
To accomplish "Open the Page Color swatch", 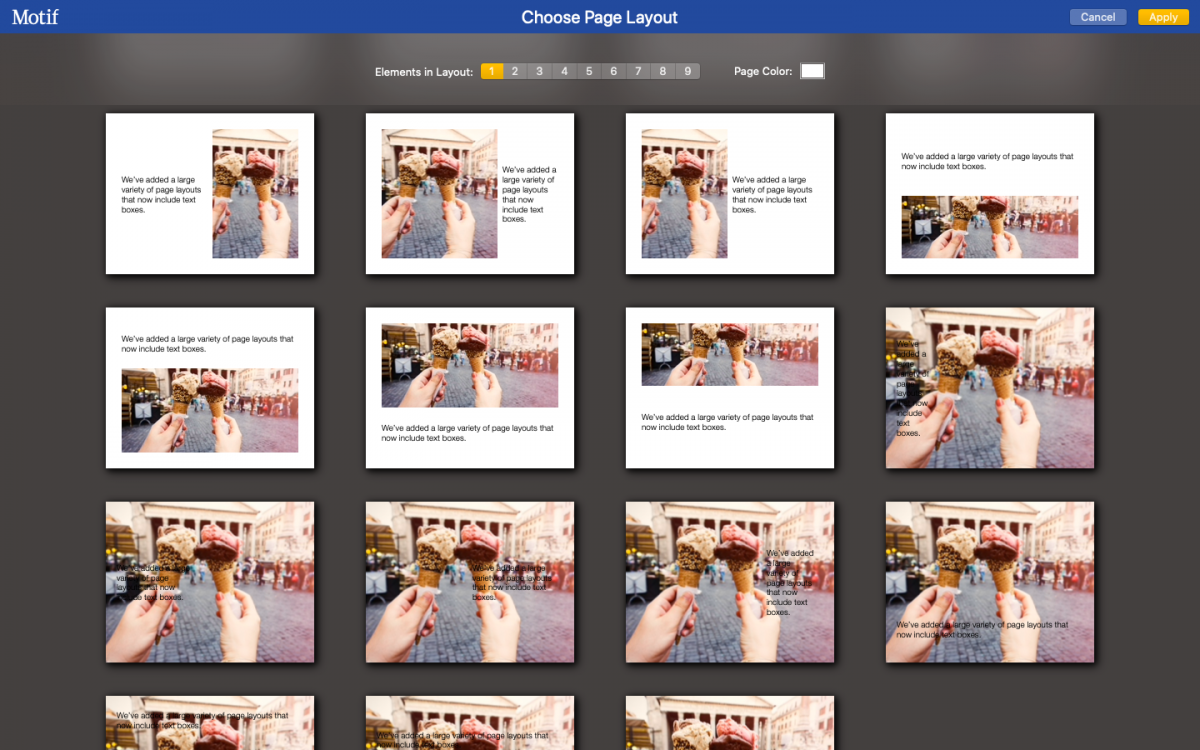I will point(812,71).
